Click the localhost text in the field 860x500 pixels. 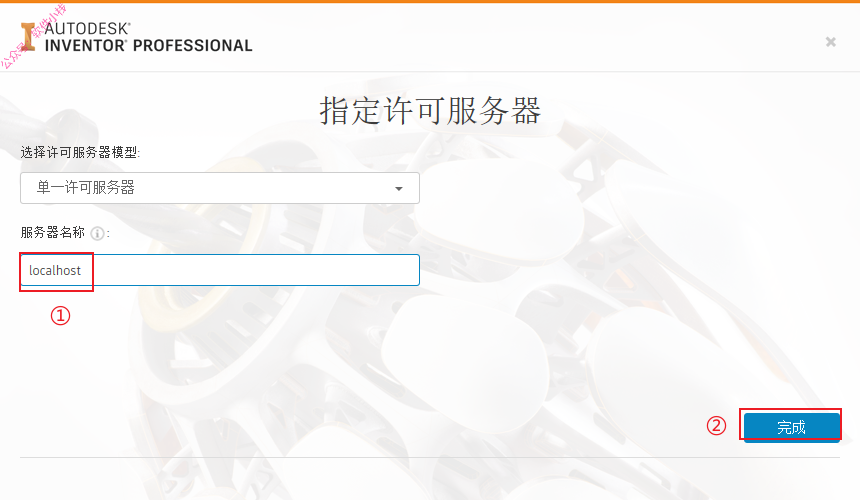point(55,270)
